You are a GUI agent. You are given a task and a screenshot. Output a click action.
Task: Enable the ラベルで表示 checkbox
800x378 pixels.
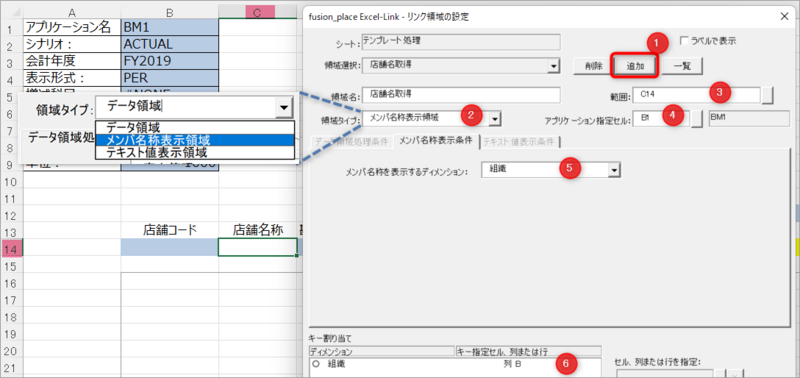click(684, 41)
